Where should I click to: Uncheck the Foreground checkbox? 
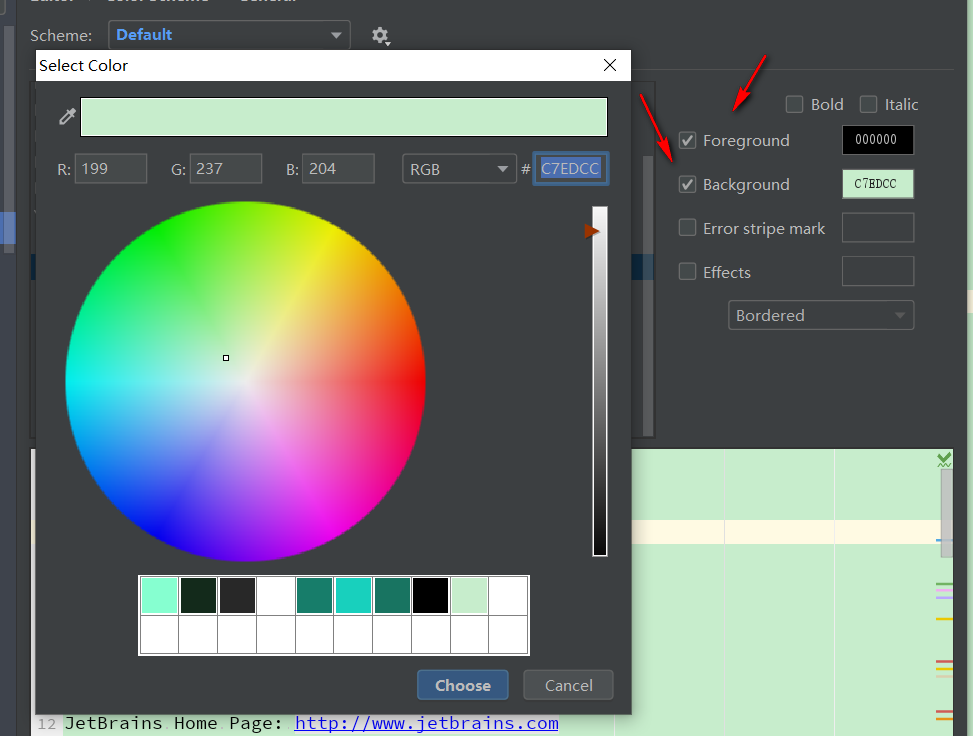coord(687,140)
